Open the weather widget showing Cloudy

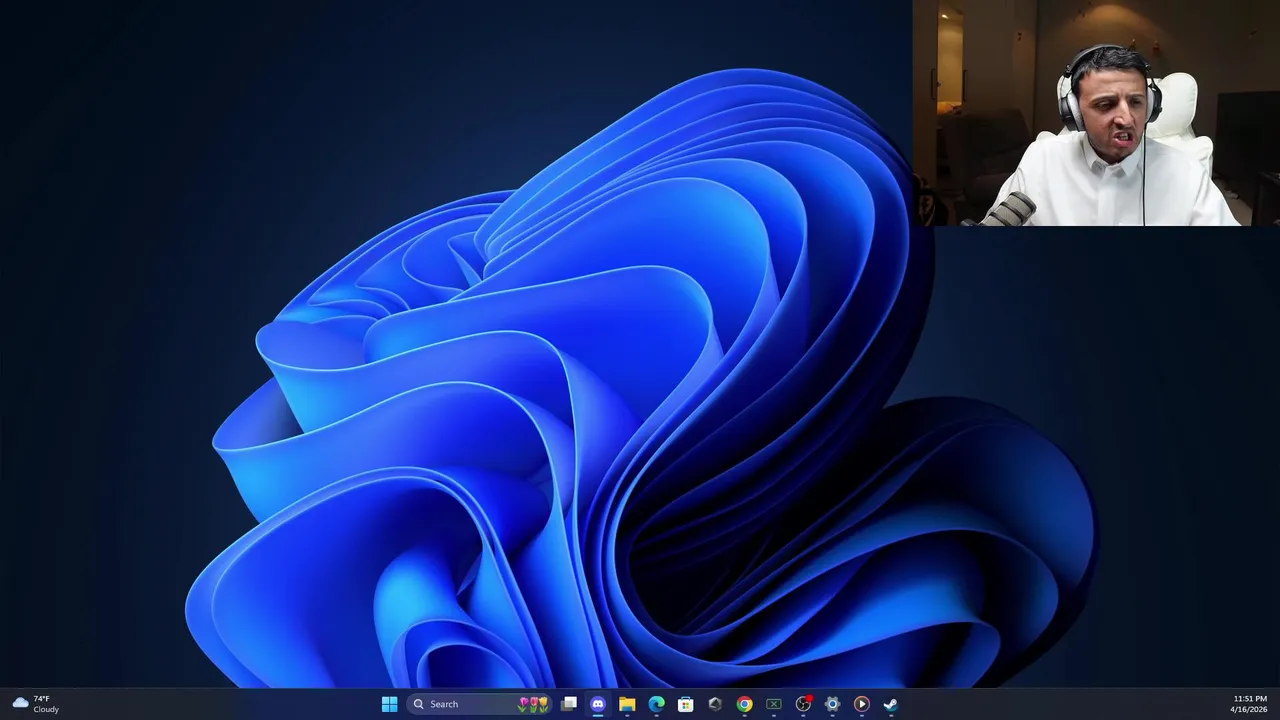(36, 704)
